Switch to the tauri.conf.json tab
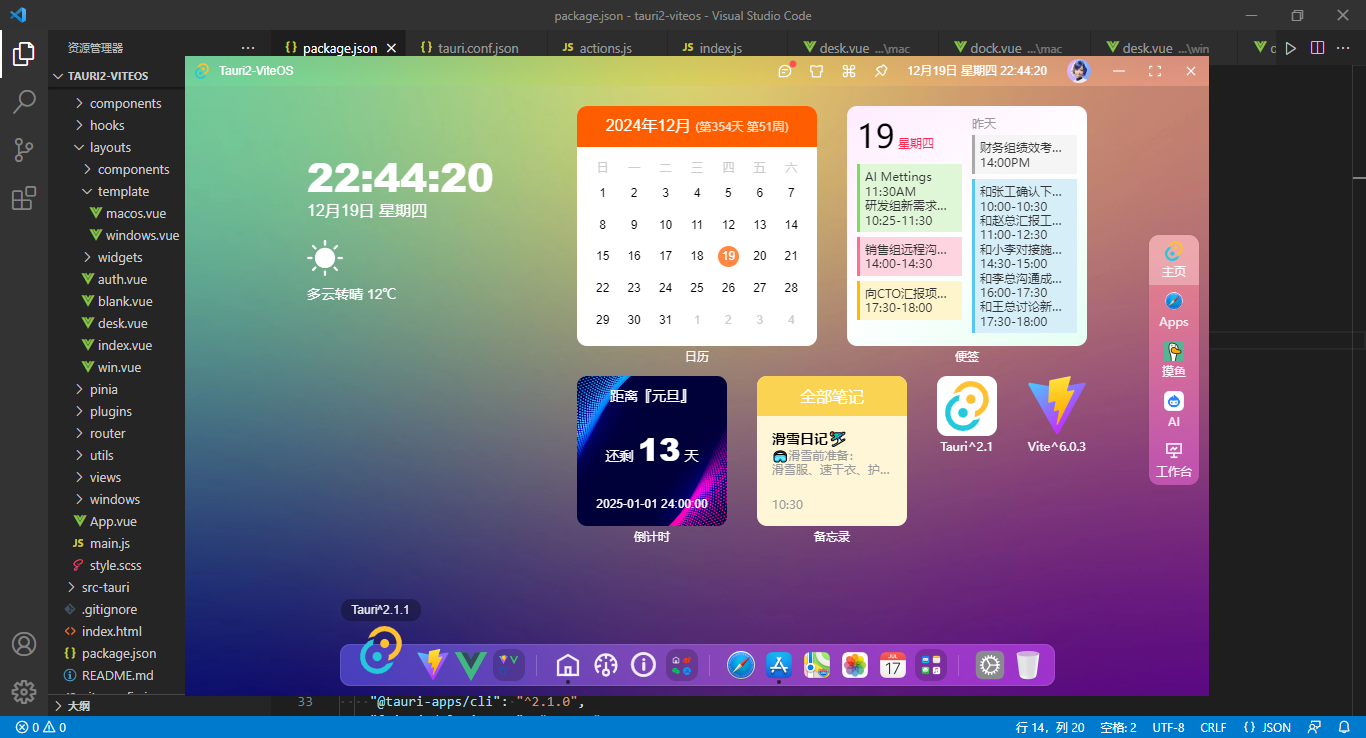 point(469,47)
